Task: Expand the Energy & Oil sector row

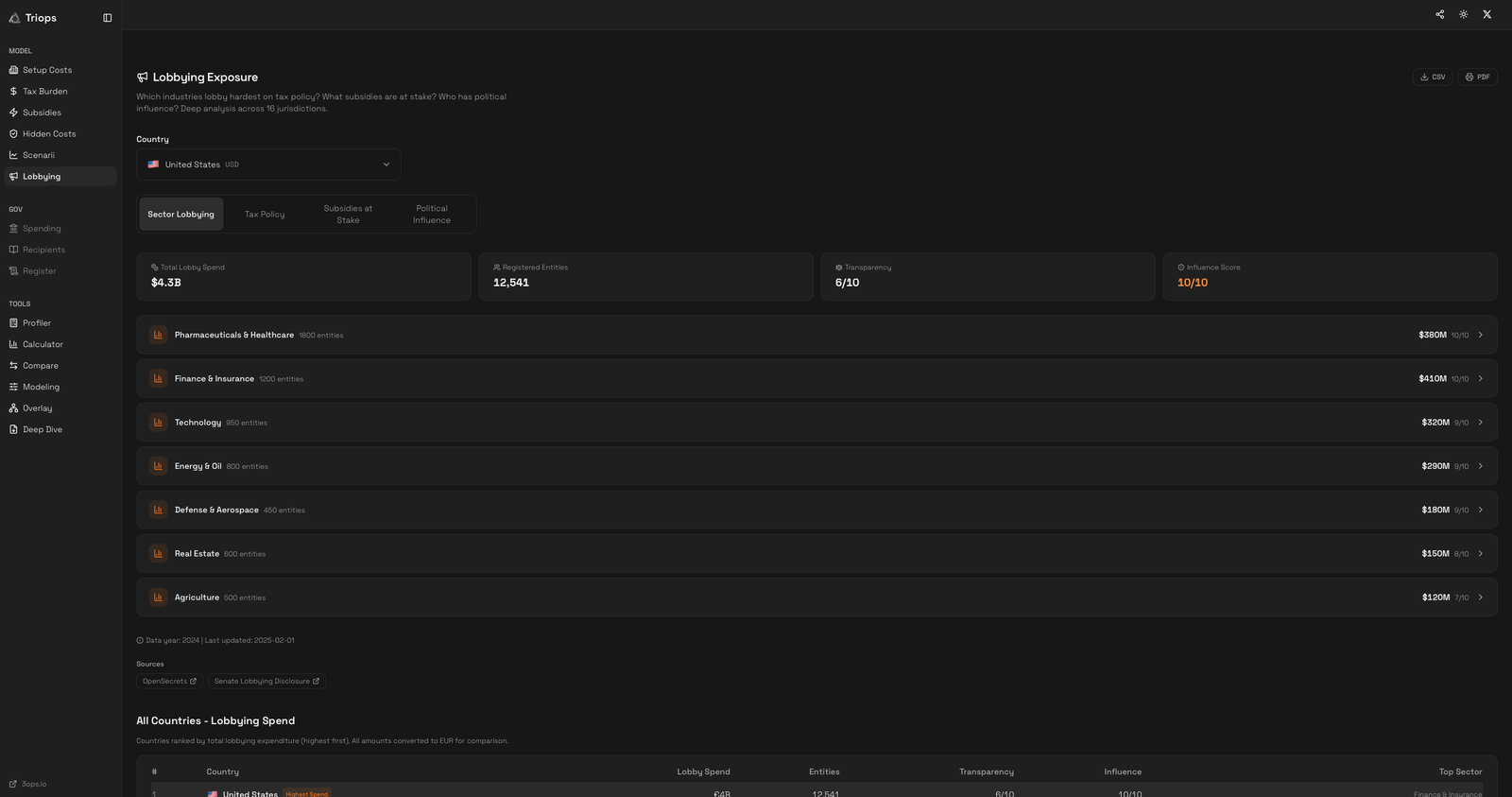Action: 816,466
